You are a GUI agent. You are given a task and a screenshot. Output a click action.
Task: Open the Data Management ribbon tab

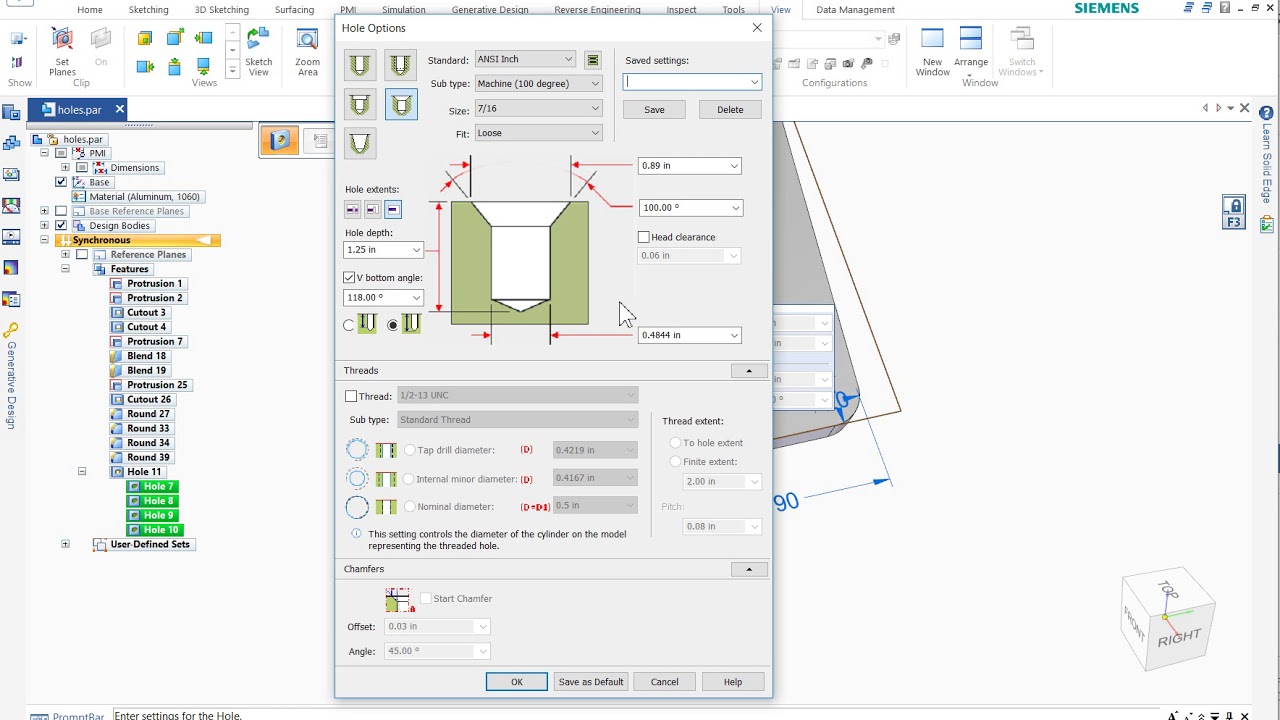pos(855,9)
